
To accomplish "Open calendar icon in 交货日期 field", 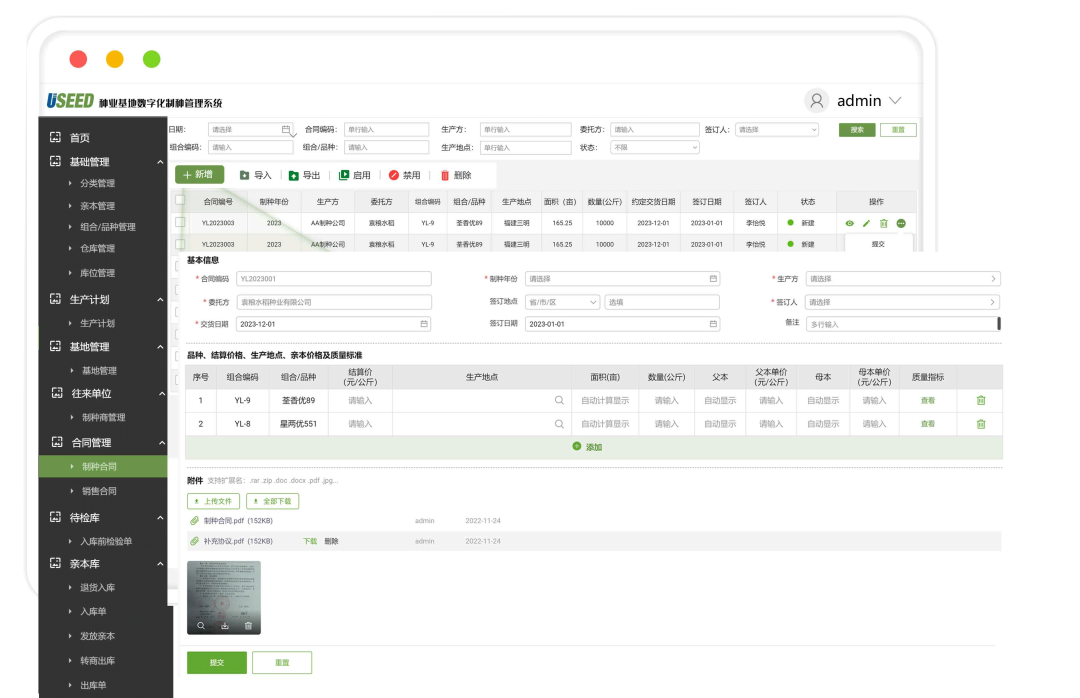I will tap(424, 324).
